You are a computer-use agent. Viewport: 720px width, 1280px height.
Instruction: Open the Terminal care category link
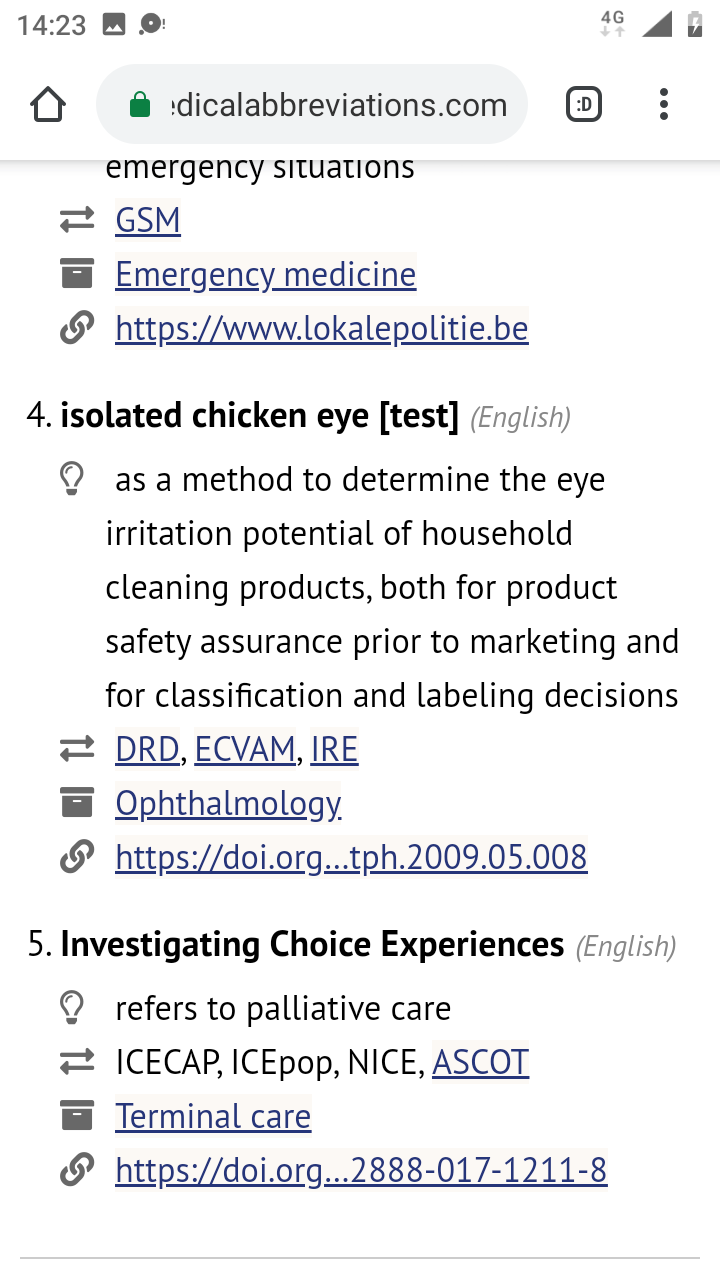pos(213,1116)
